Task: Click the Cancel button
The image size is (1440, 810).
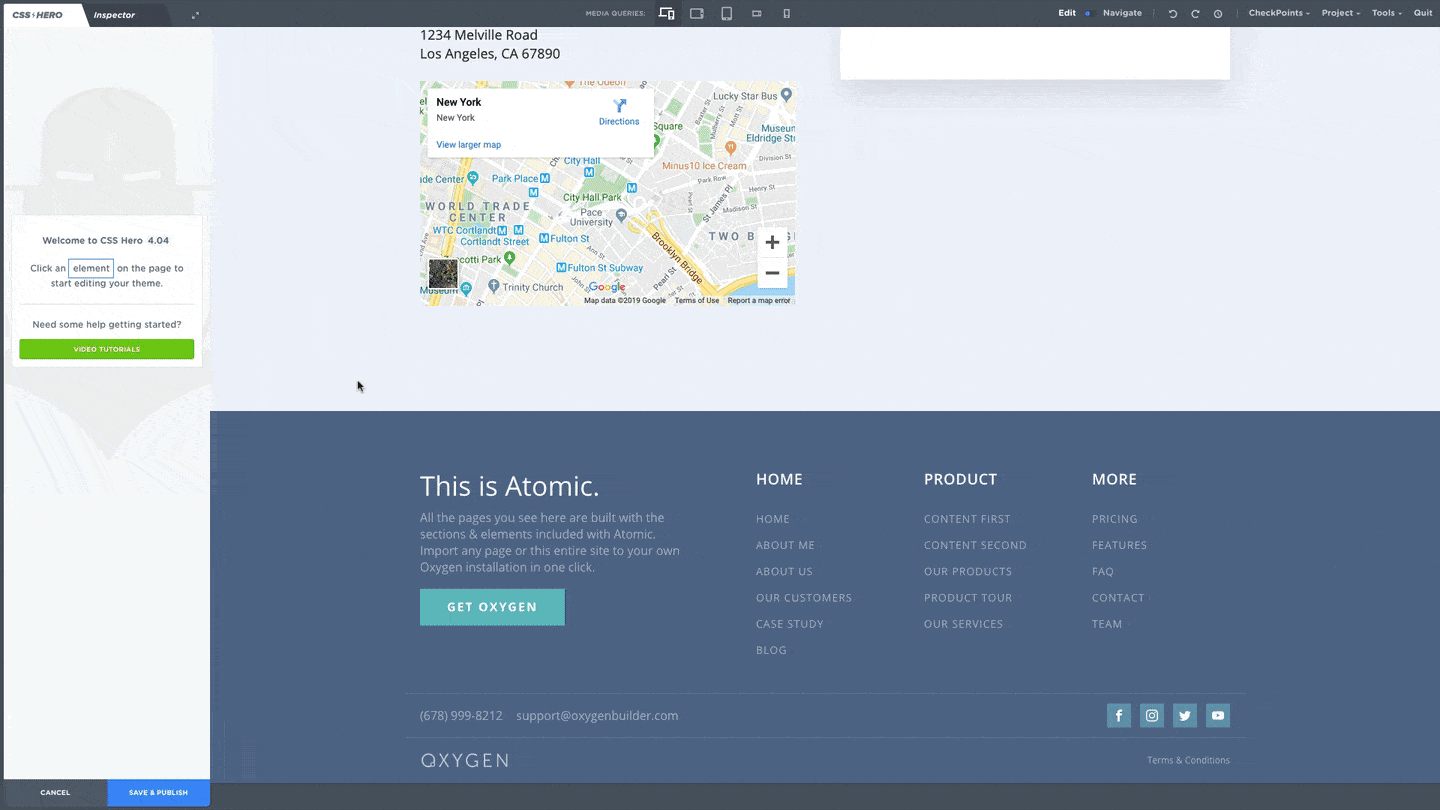Action: 55,793
